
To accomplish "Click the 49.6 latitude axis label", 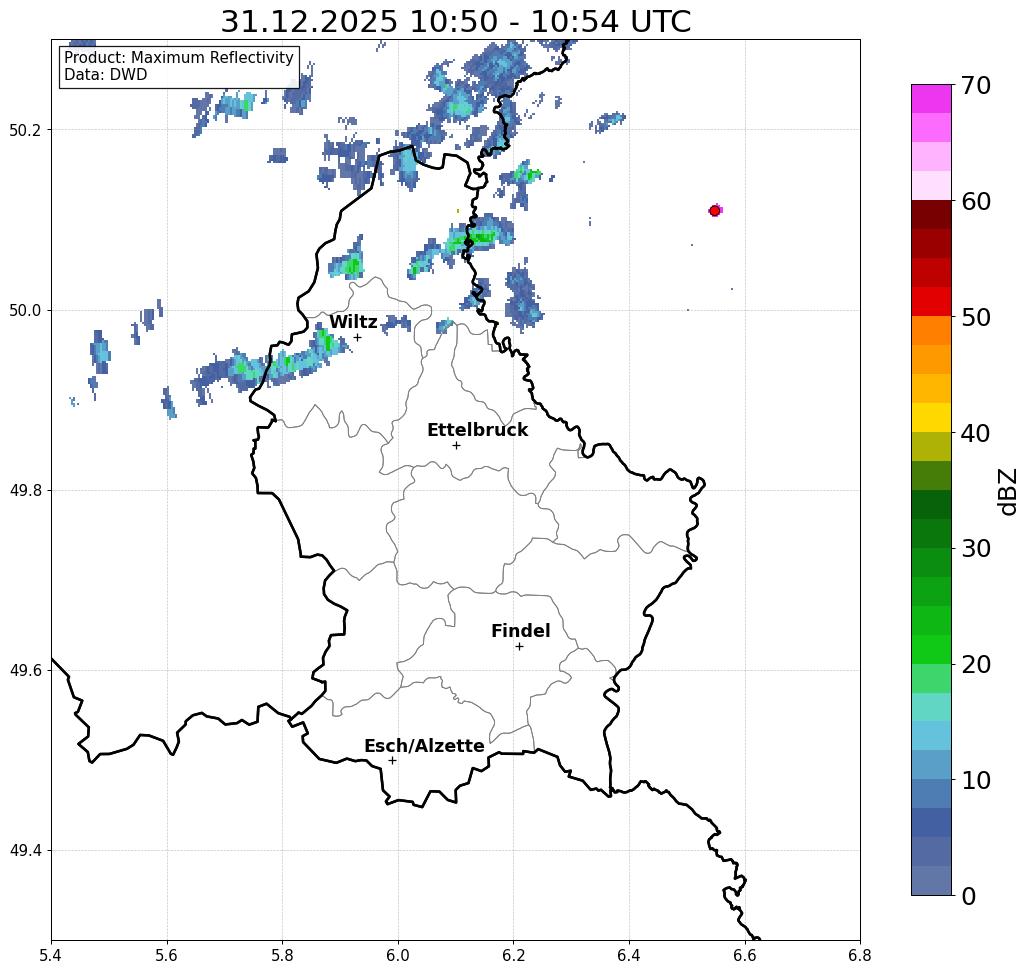I will tap(25, 671).
